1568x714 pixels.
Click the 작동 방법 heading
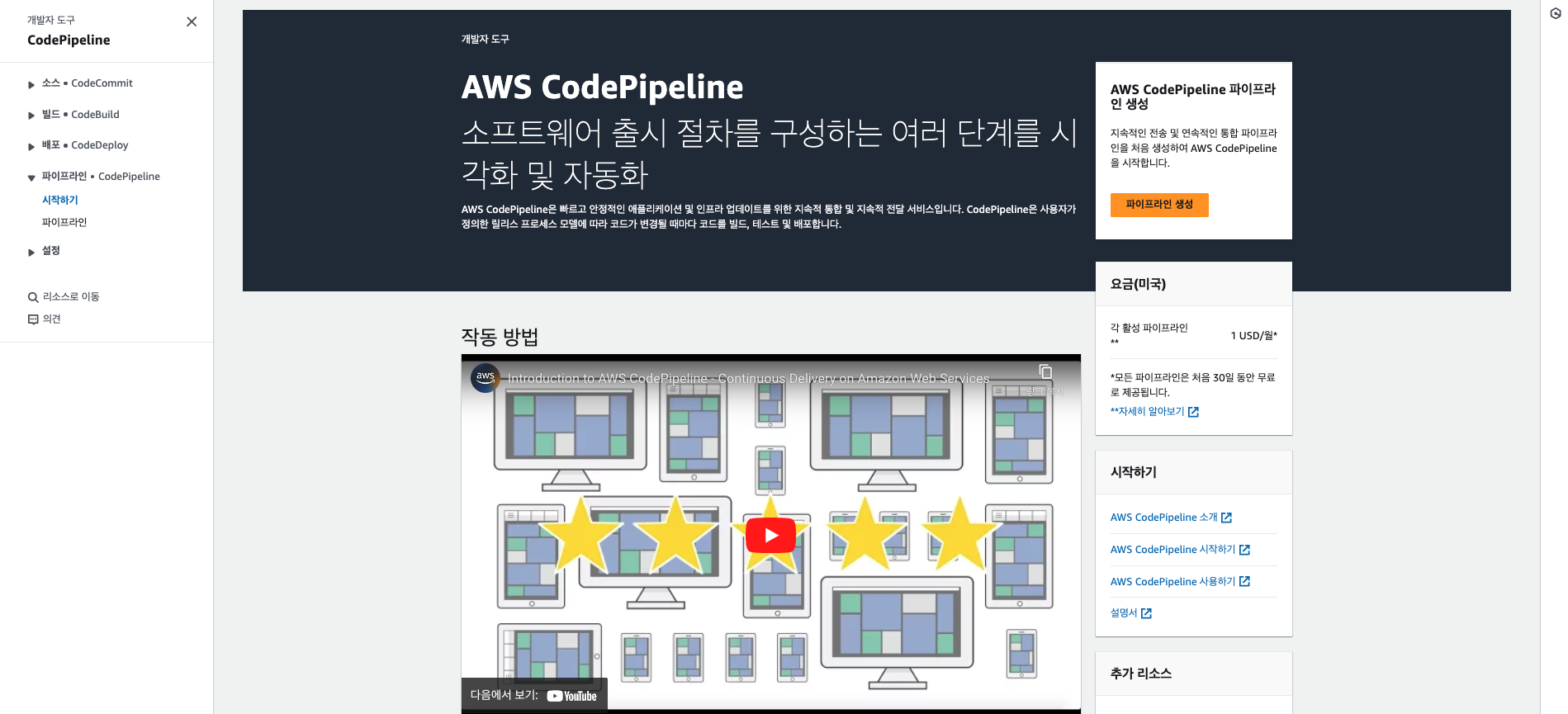(500, 337)
